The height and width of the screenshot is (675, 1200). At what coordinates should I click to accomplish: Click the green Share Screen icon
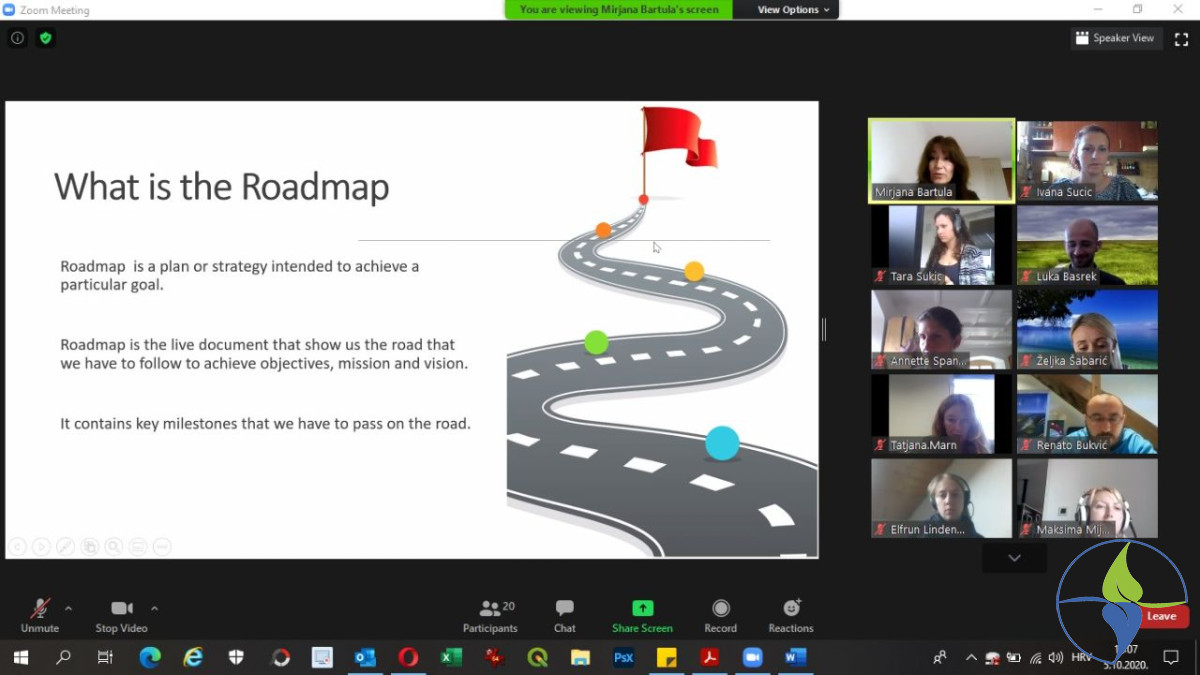click(x=642, y=608)
